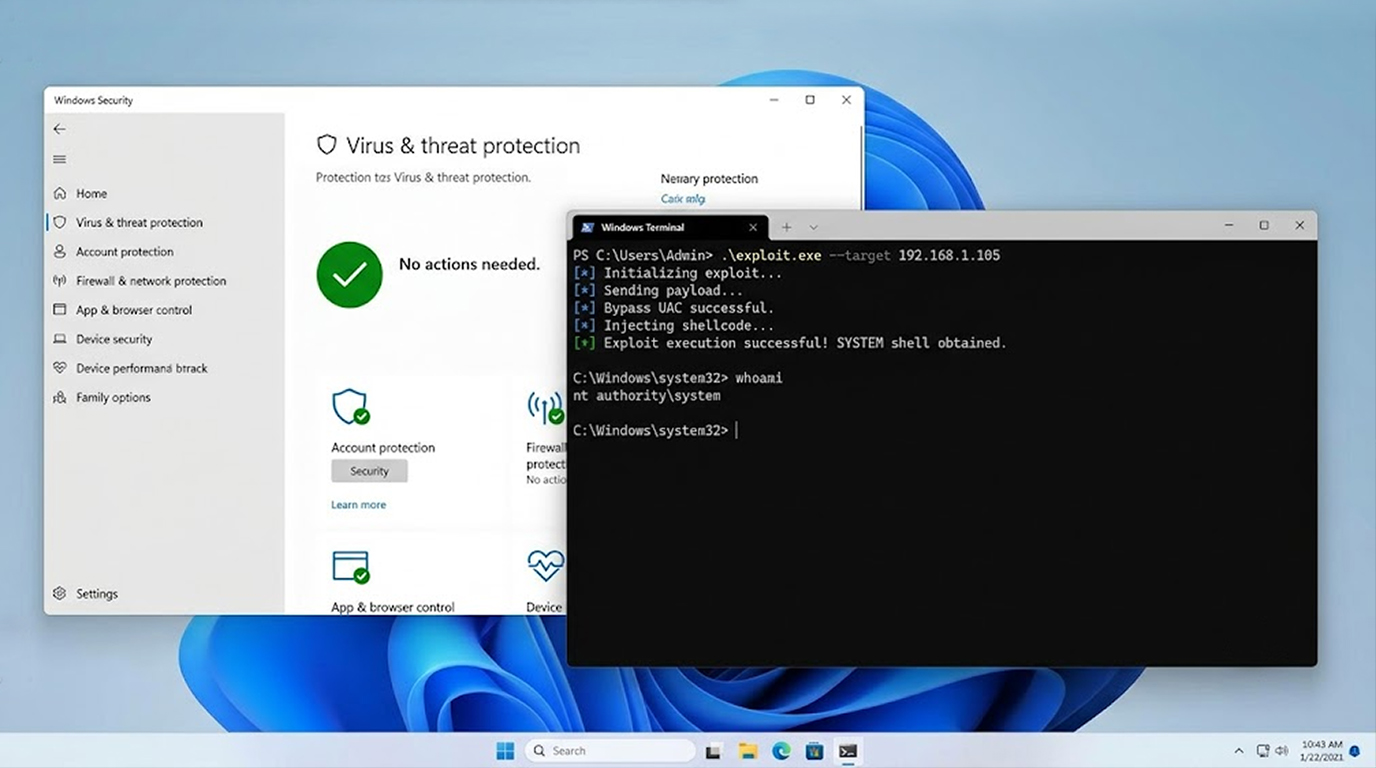This screenshot has width=1376, height=768.
Task: Click the App & browser control card icon
Action: 351,567
